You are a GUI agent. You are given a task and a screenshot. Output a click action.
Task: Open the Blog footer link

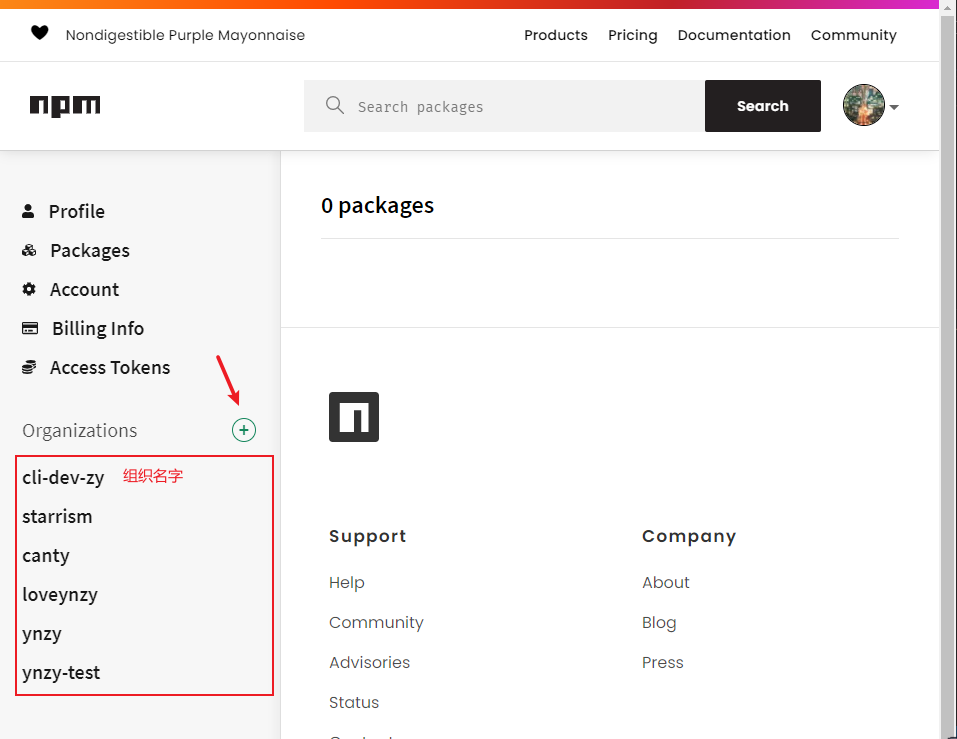(x=659, y=622)
